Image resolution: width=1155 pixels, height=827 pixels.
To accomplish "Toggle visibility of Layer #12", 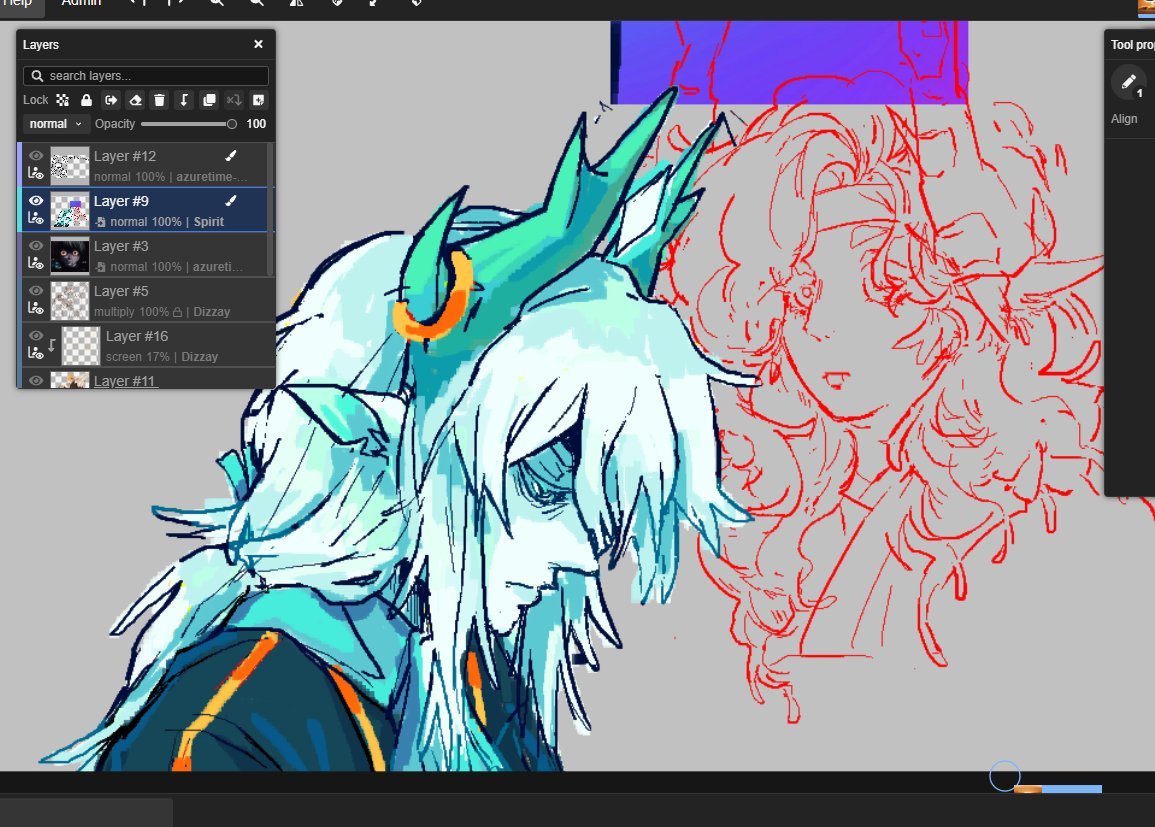I will (x=35, y=155).
